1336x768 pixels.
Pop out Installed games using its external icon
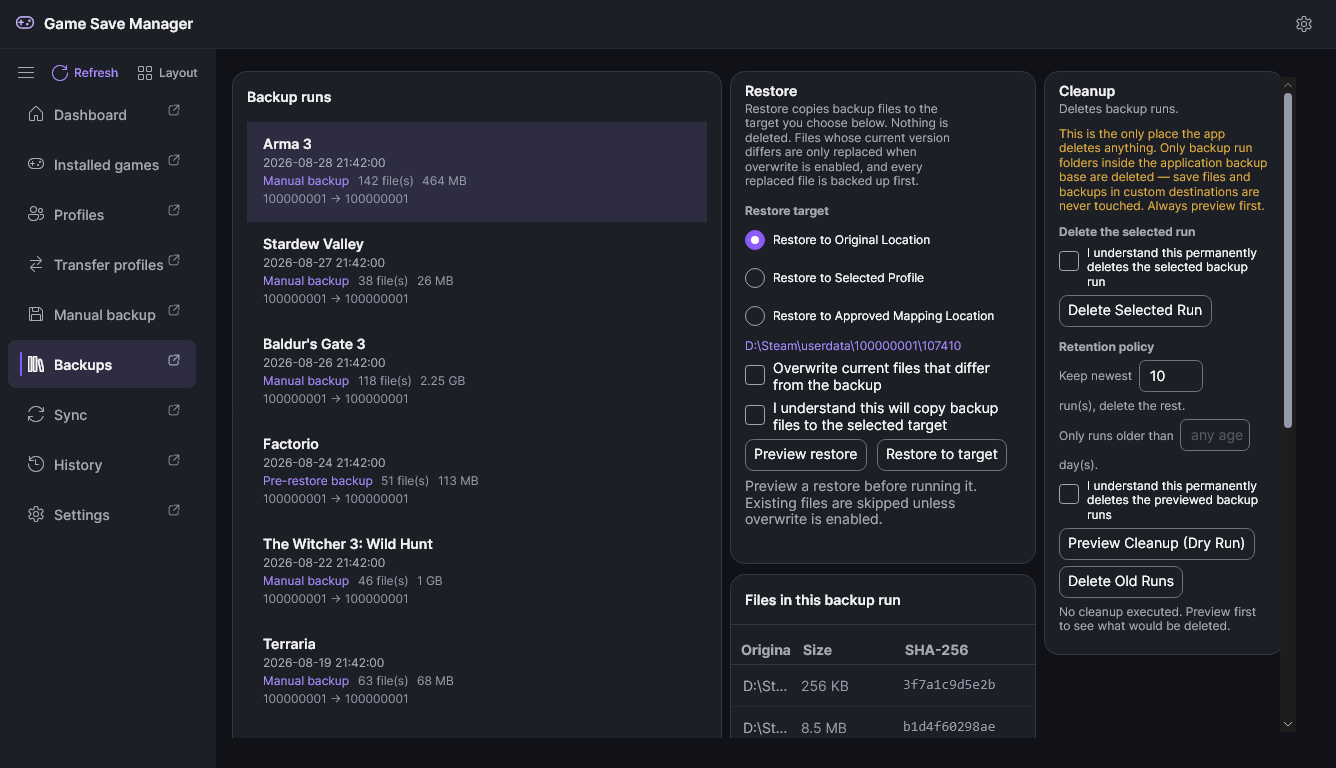point(174,160)
